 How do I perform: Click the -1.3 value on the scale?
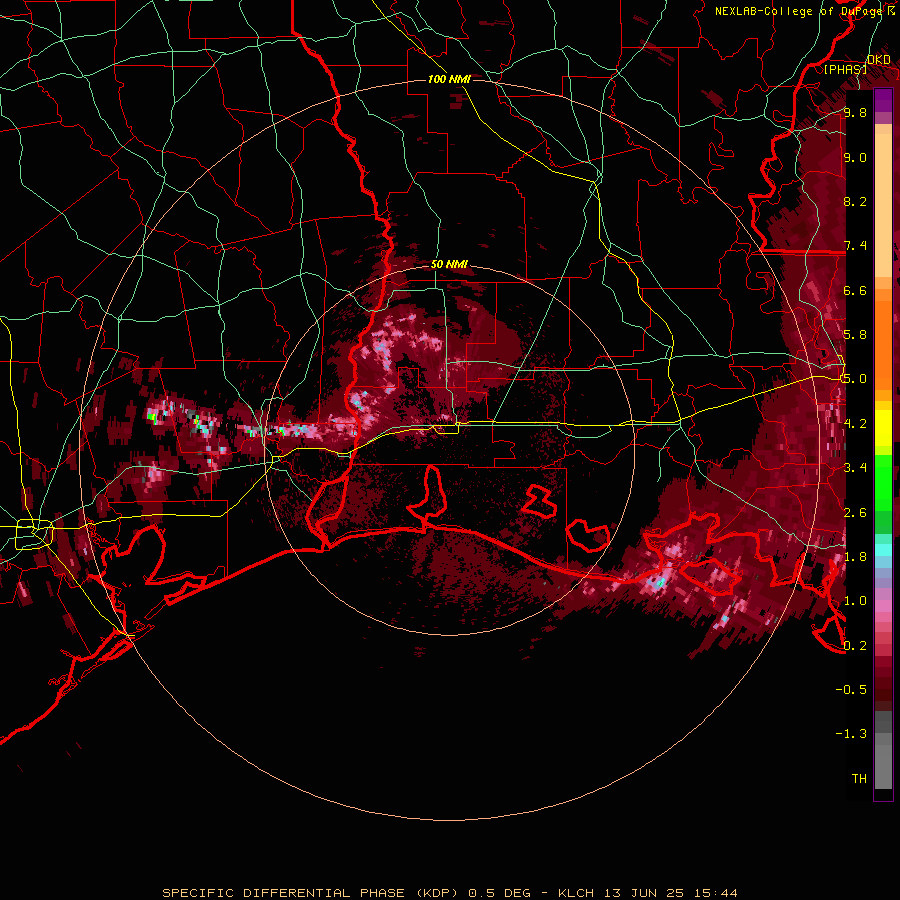pos(851,734)
